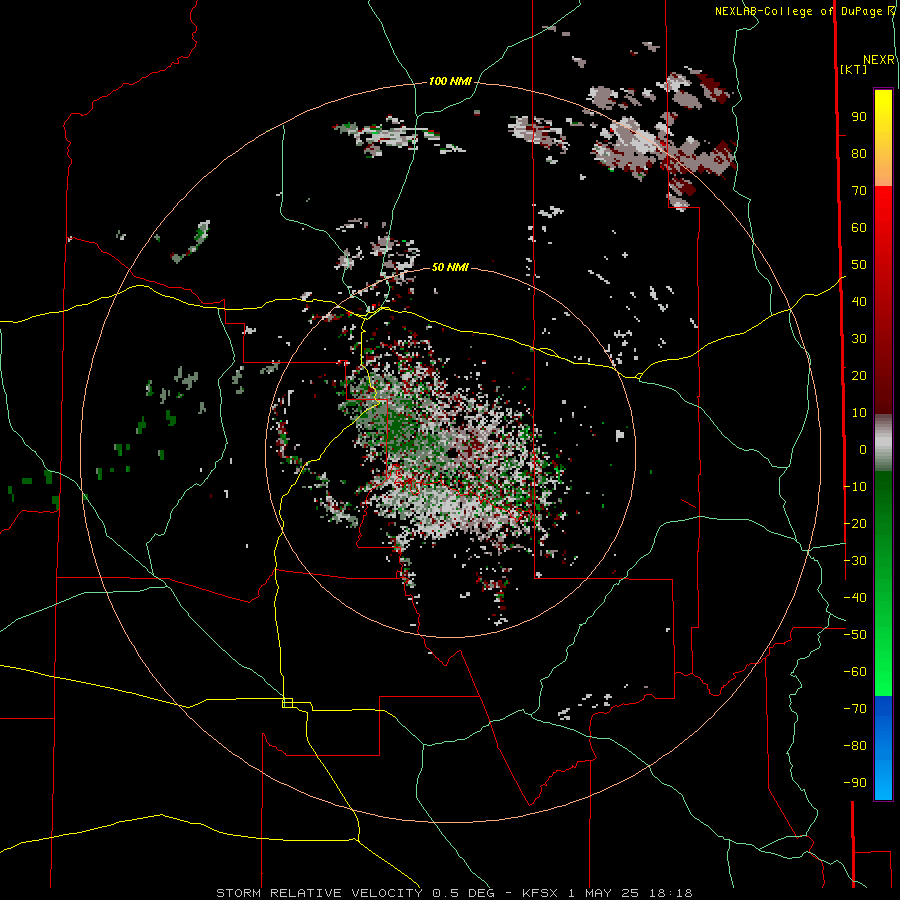900x900 pixels.
Task: Click the "50 NMI" range ring label
Action: click(x=450, y=267)
